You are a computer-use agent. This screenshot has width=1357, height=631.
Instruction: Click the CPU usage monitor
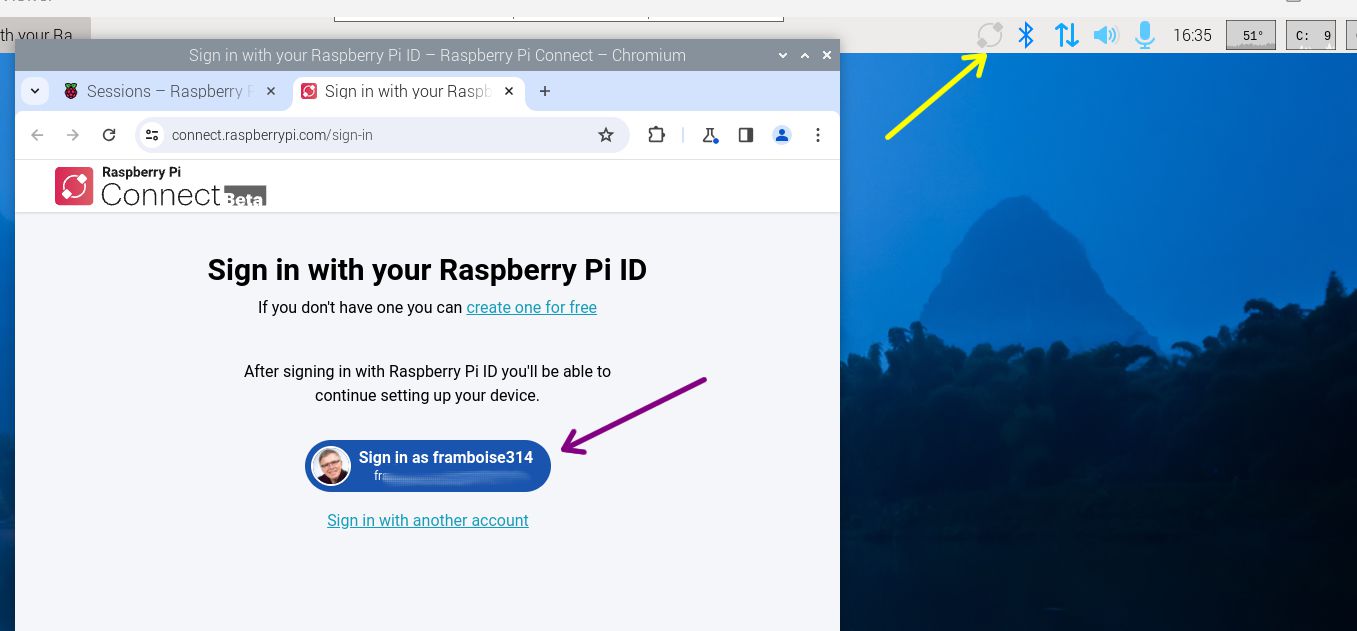point(1311,35)
